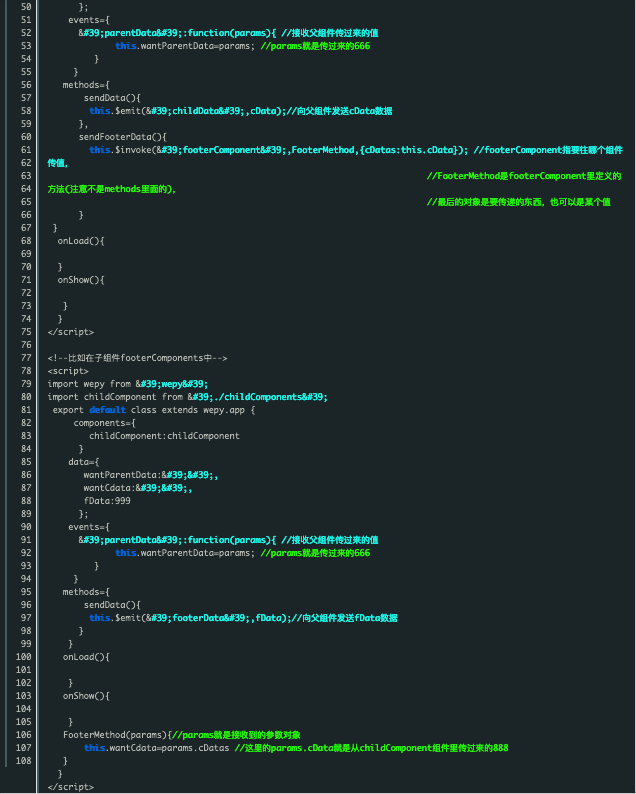This screenshot has width=636, height=794.
Task: Click the '$invoke' call on line 61
Action: click(279, 150)
